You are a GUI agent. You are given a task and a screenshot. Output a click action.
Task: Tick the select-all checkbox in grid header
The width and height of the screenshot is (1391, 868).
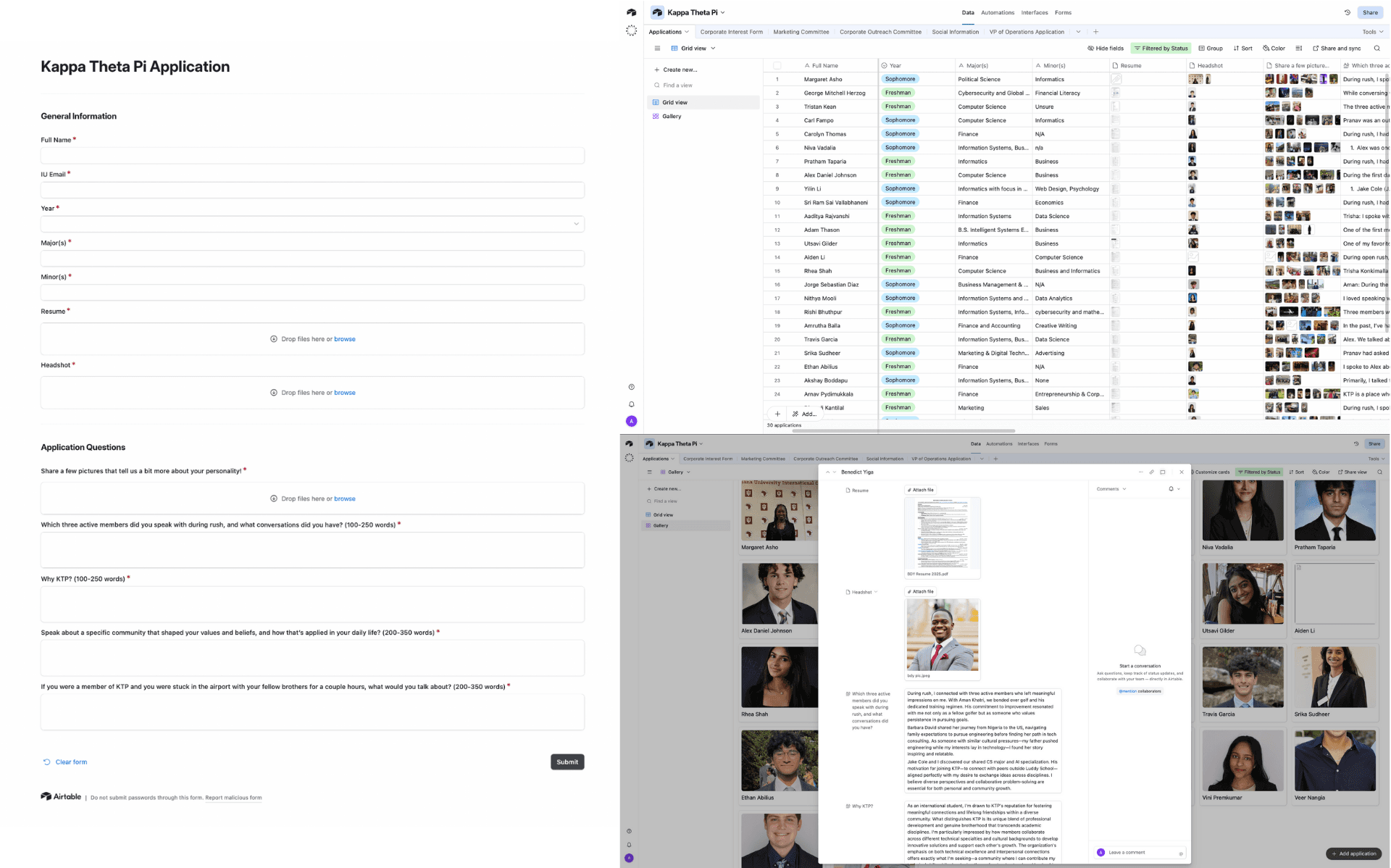tap(777, 65)
